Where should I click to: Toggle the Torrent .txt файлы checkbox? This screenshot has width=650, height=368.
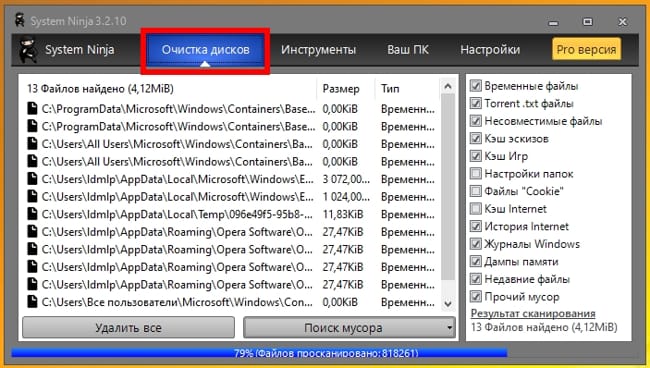click(476, 103)
